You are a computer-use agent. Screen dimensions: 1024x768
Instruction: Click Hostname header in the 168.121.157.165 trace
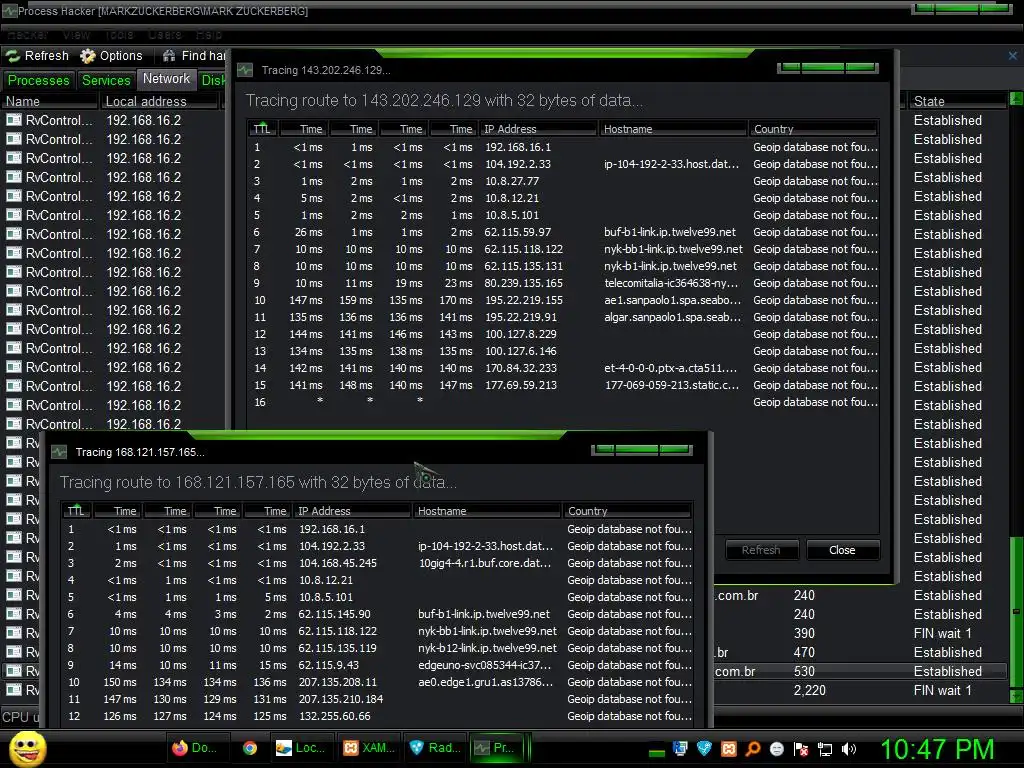click(487, 511)
